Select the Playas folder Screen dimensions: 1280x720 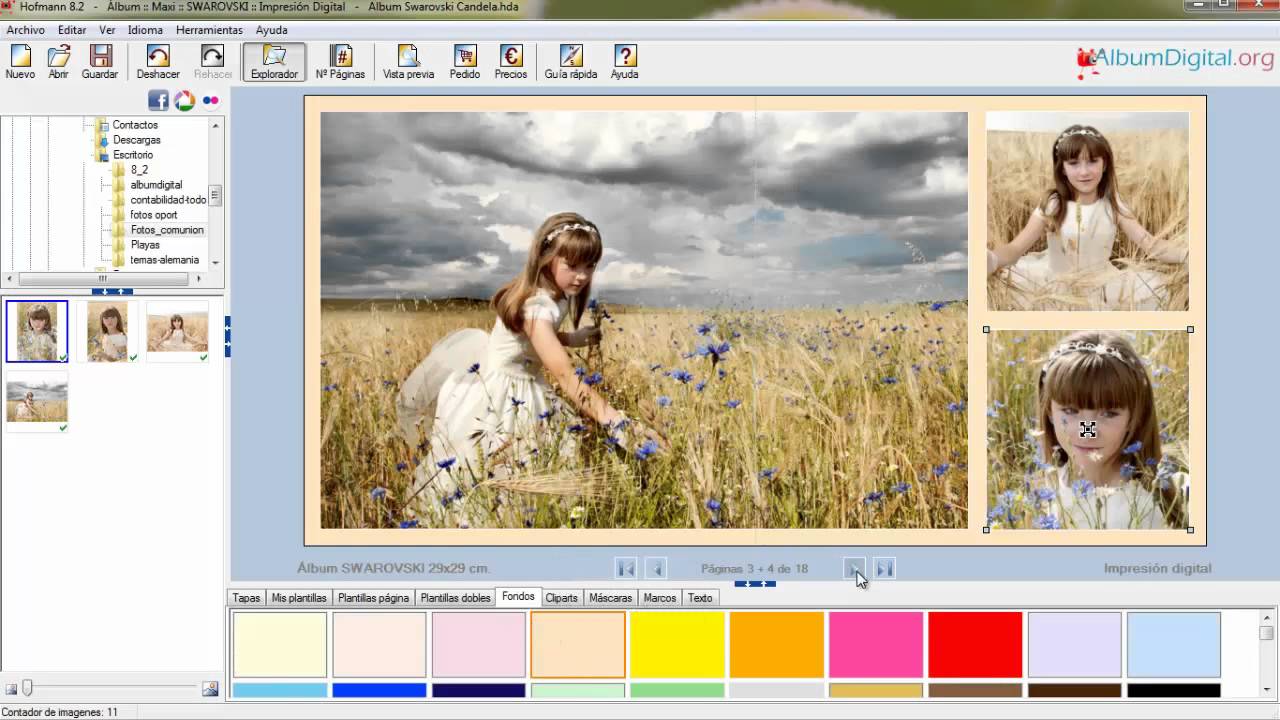[145, 245]
